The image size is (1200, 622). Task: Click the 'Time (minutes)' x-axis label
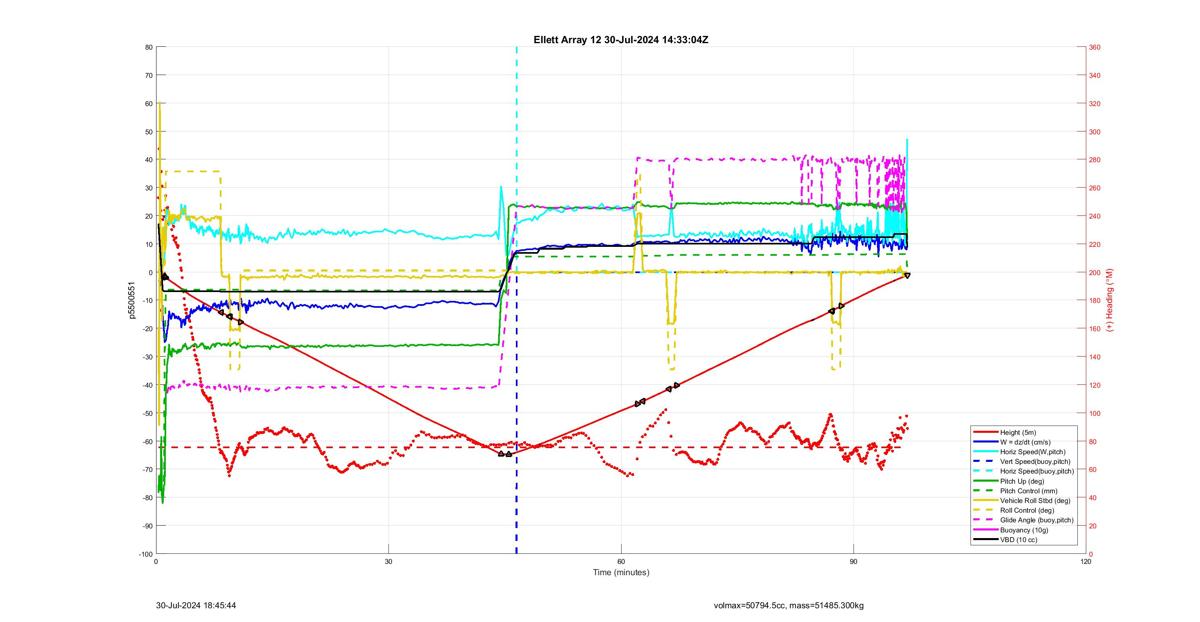(620, 573)
